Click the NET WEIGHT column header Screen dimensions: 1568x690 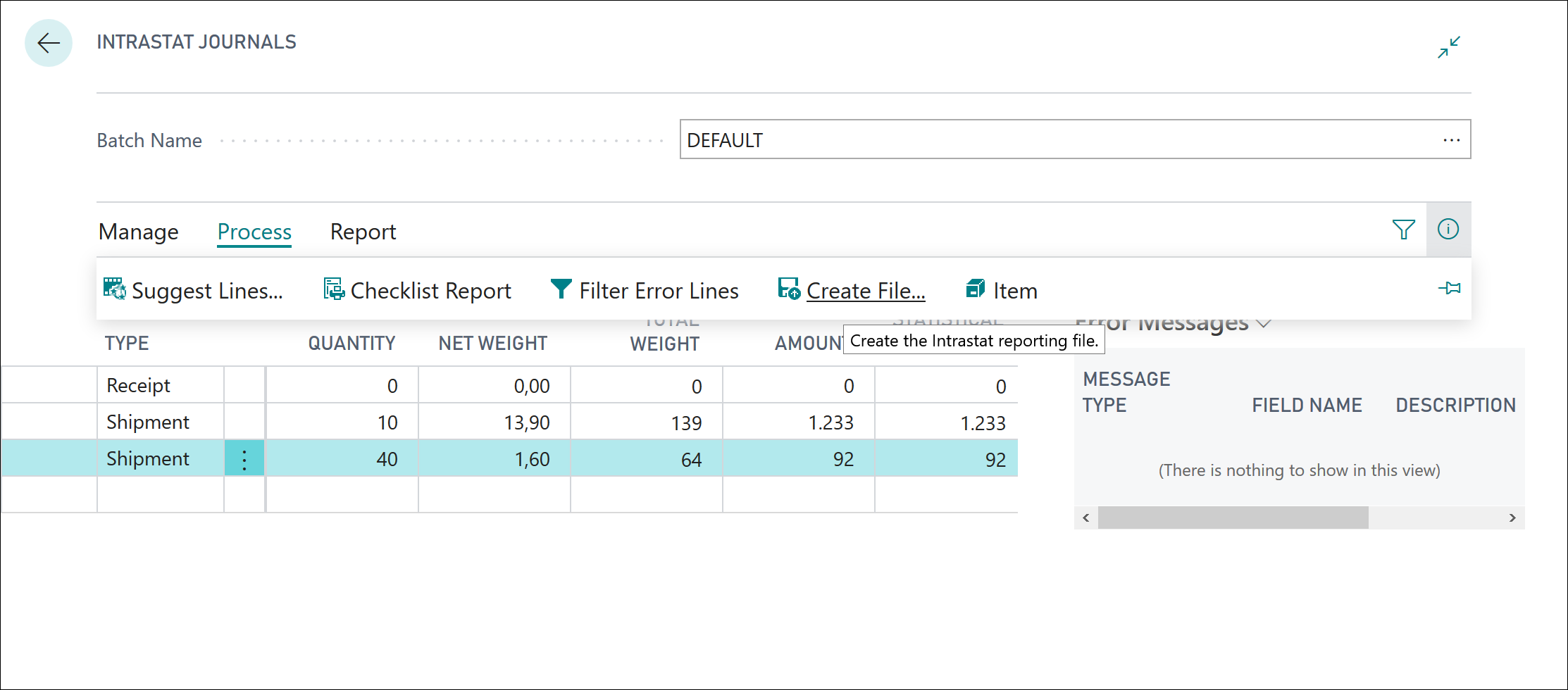492,344
